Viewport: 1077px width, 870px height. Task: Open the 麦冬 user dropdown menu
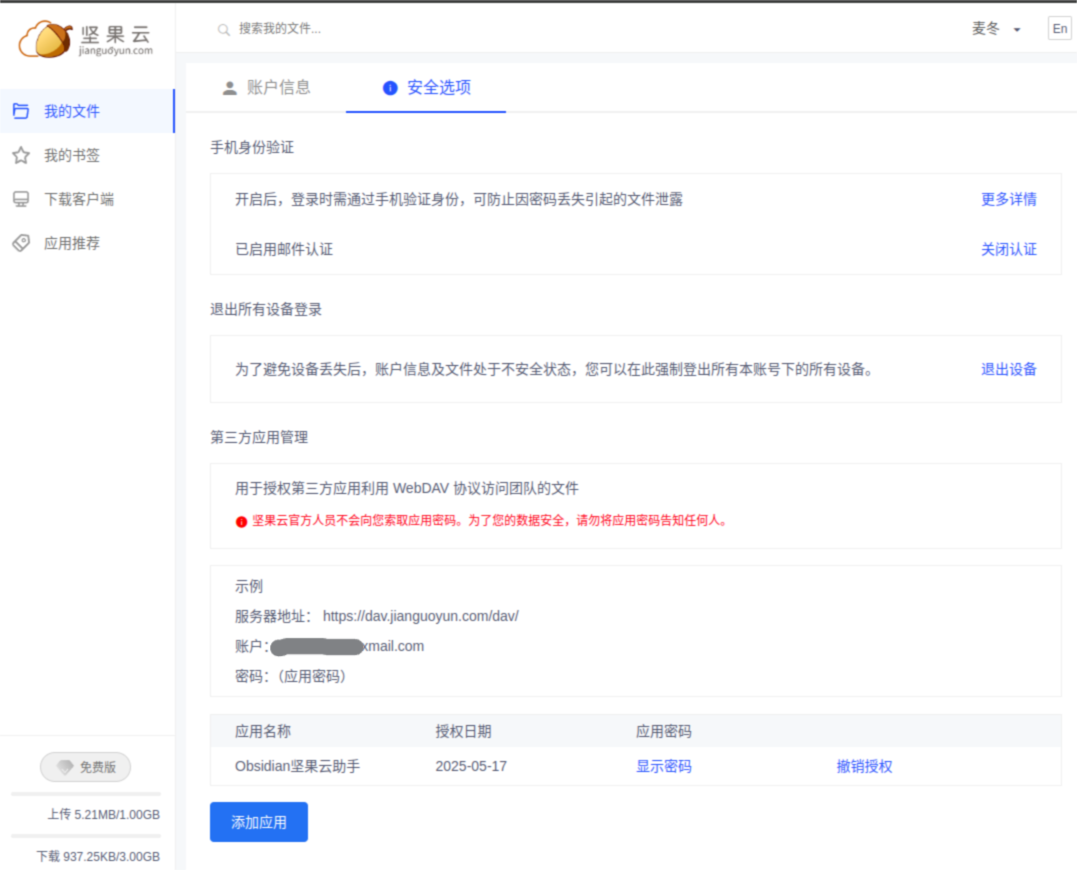[996, 29]
